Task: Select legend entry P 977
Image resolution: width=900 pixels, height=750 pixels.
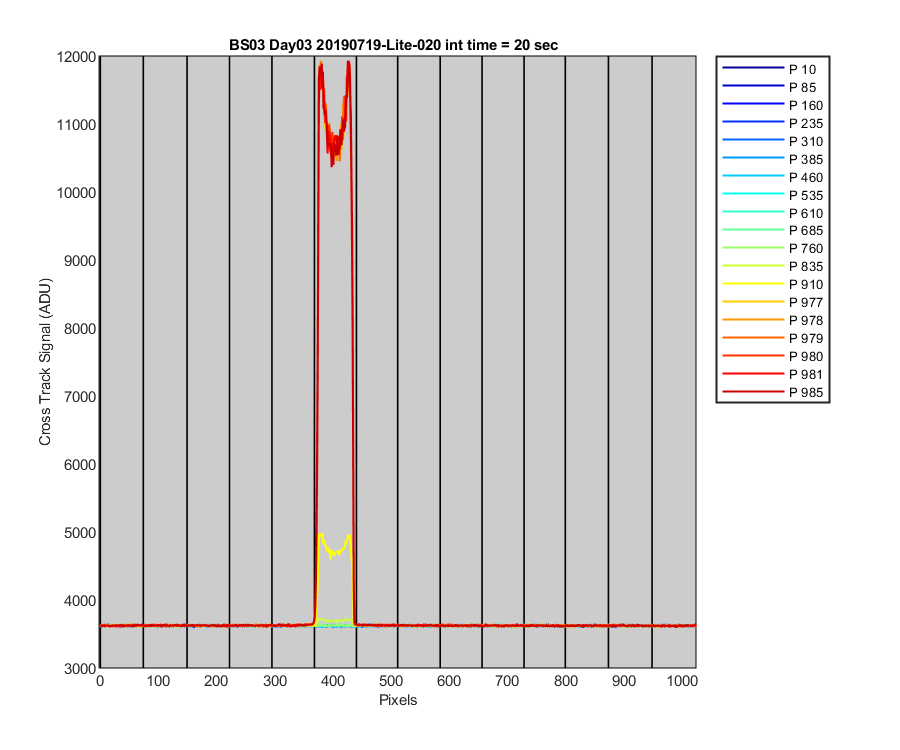Action: coord(773,302)
